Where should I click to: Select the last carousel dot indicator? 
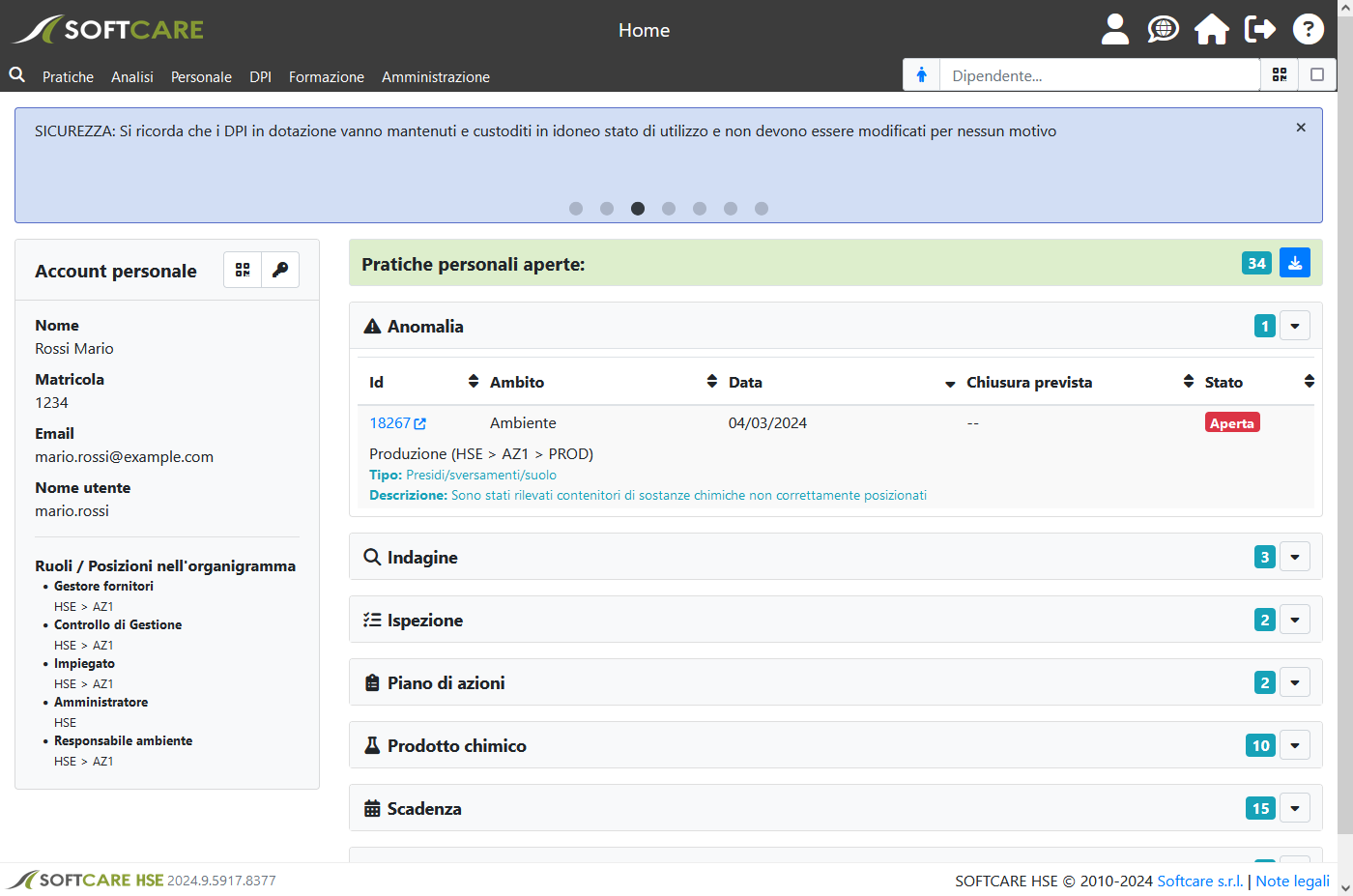tap(762, 209)
